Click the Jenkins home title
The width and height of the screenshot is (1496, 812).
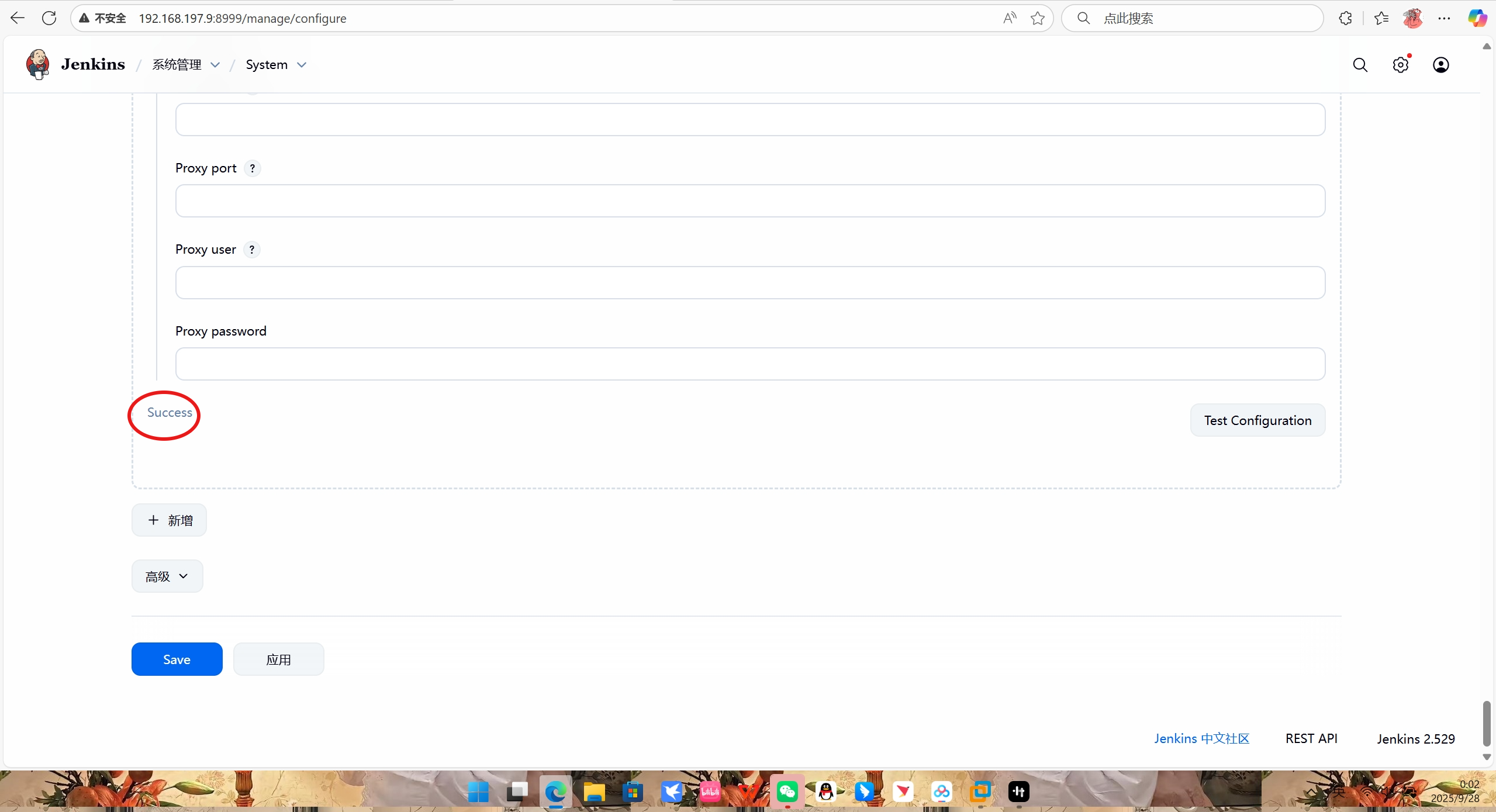[93, 64]
